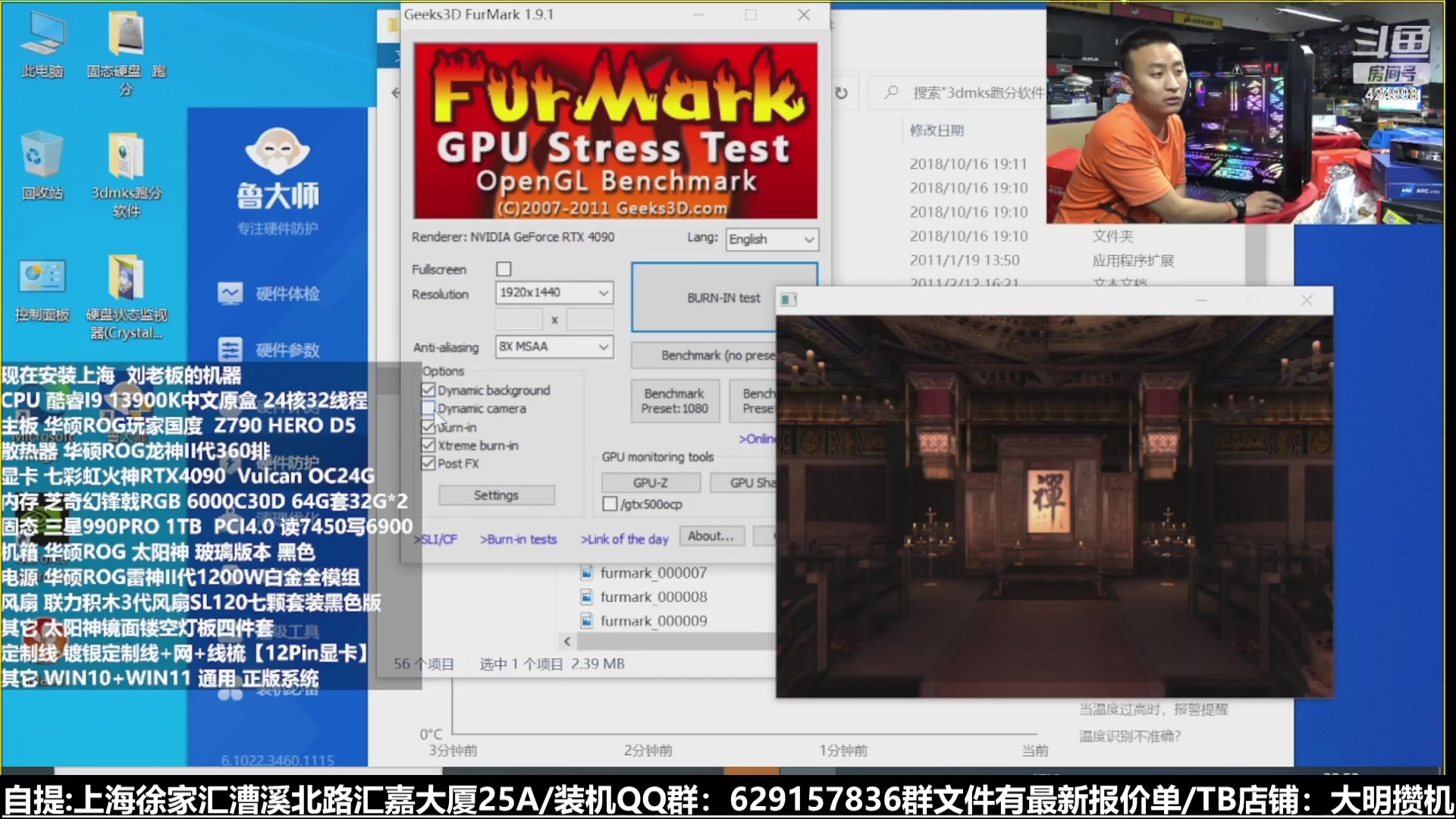This screenshot has height=819, width=1456.
Task: Open the Anti-aliasing 8X MSAA dropdown
Action: tap(554, 347)
